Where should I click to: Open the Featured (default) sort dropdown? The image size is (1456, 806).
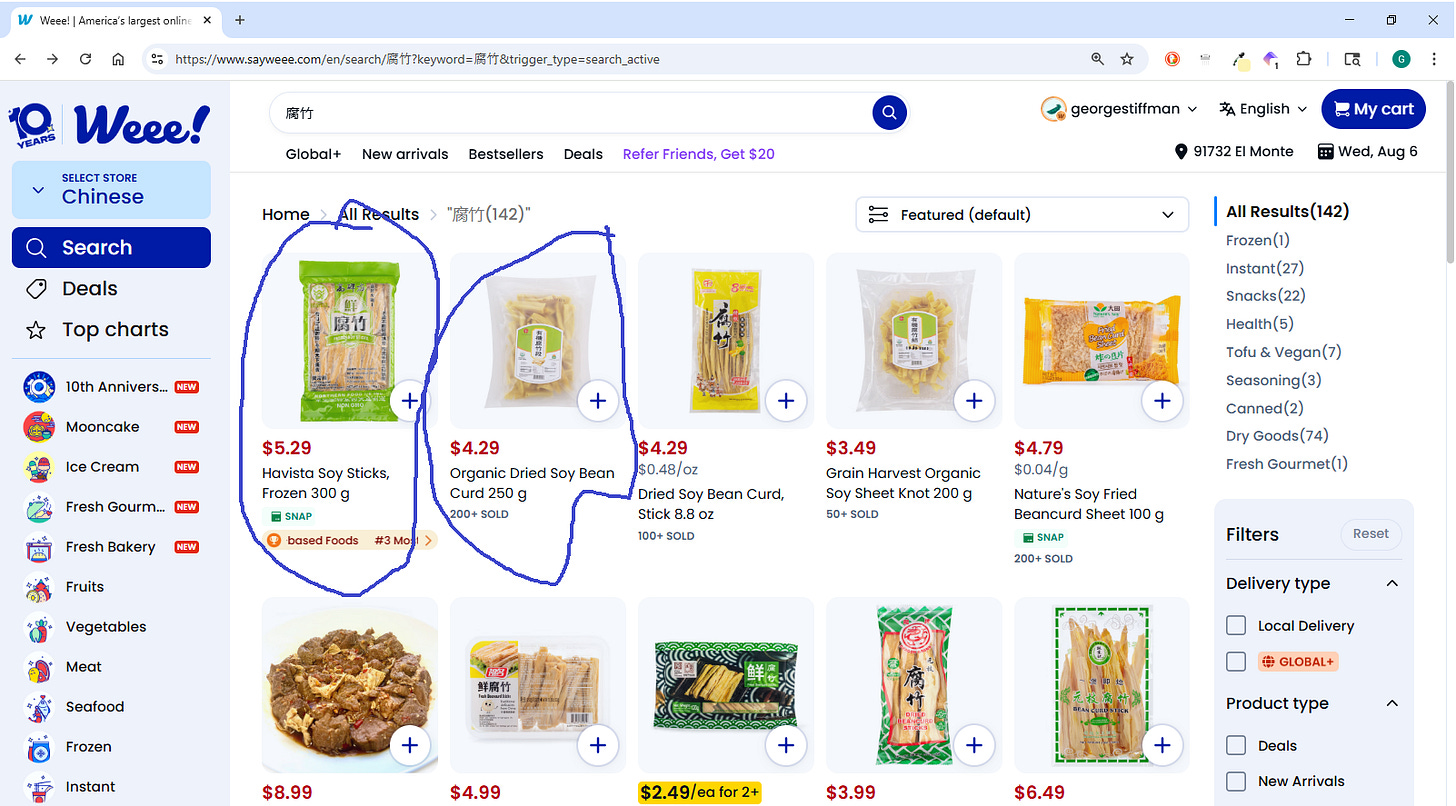1022,215
